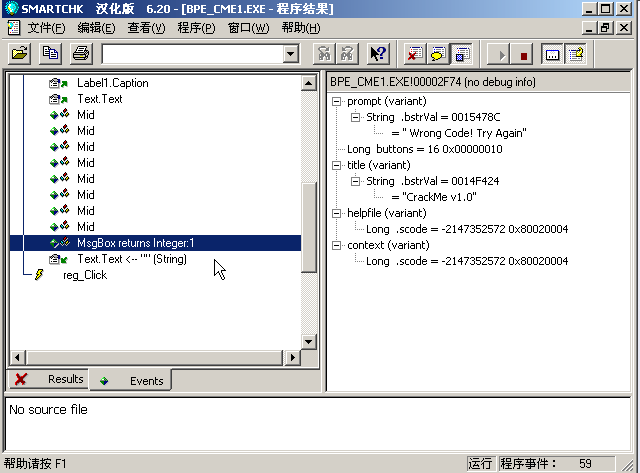Switch to the Events tab
This screenshot has height=473, width=640.
click(x=131, y=380)
